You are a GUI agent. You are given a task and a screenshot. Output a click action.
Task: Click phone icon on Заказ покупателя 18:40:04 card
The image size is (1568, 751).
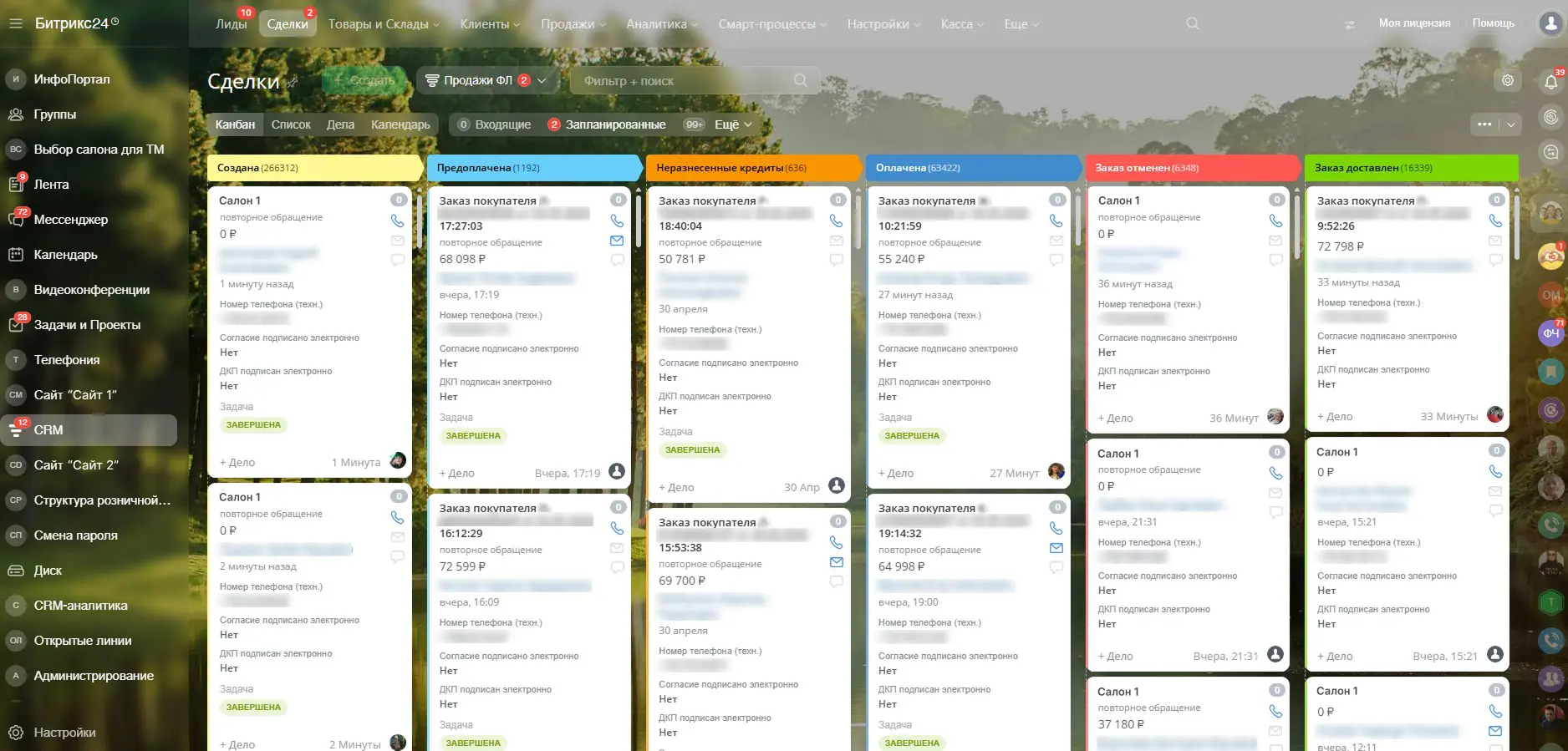point(836,221)
